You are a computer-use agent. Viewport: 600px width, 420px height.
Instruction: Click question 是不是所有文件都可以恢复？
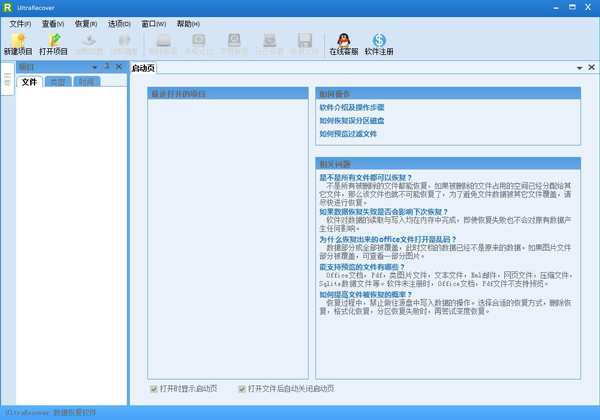coord(365,177)
